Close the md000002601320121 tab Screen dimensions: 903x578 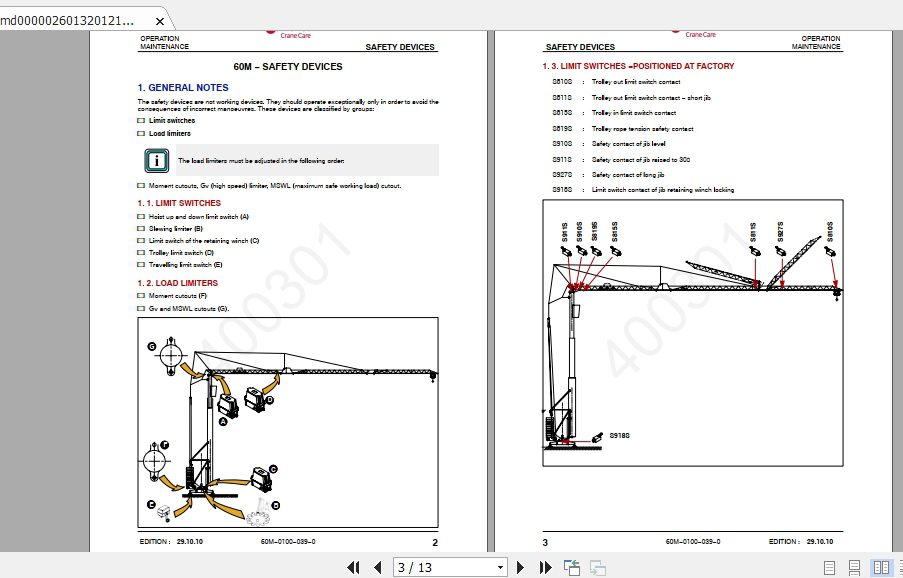[158, 19]
